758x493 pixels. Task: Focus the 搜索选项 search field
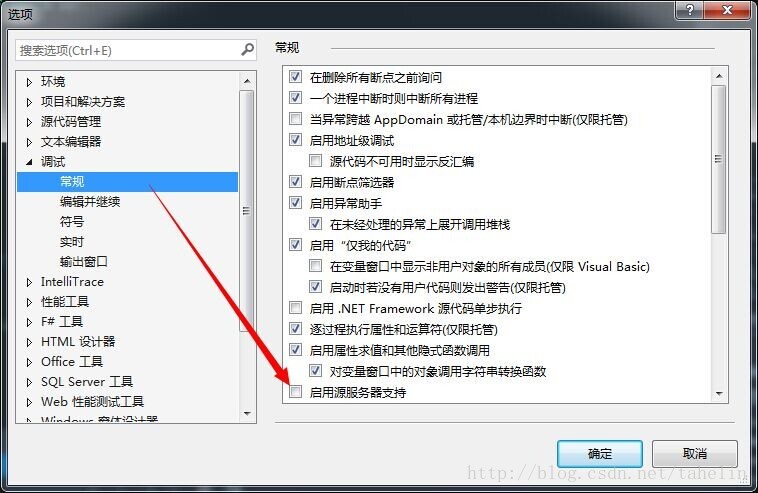click(129, 50)
